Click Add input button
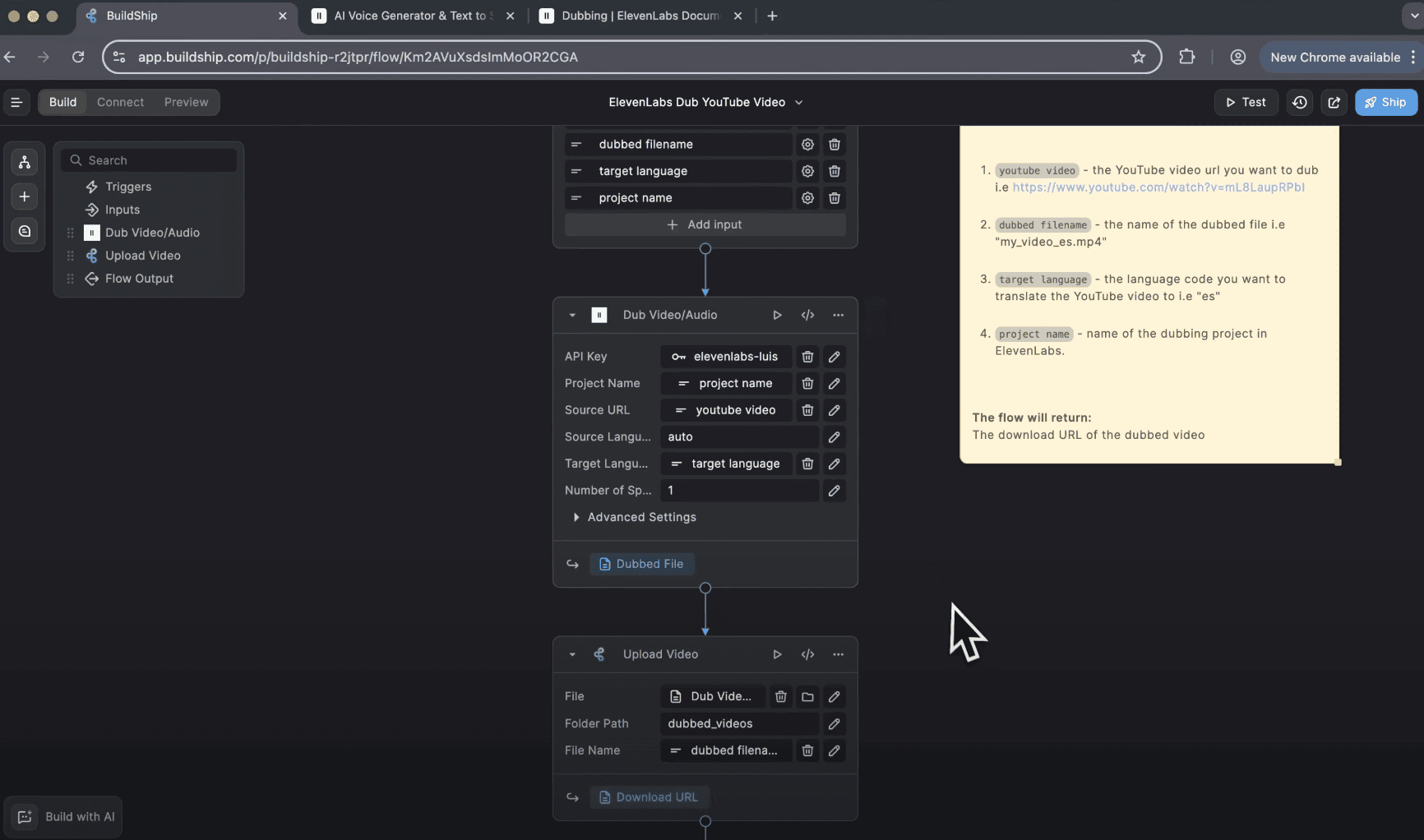The height and width of the screenshot is (840, 1424). (x=705, y=224)
